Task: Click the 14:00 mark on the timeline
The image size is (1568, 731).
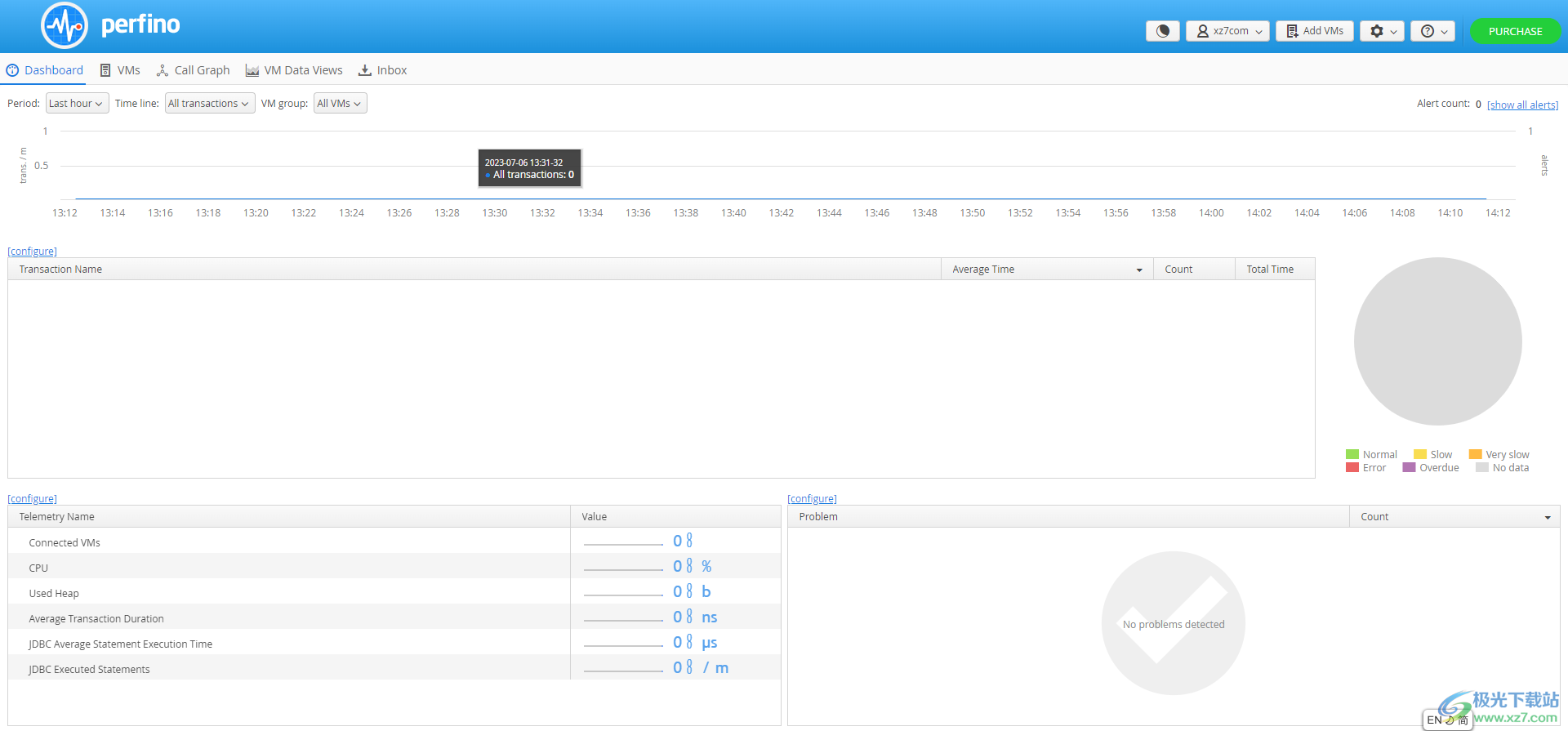Action: (x=1211, y=212)
